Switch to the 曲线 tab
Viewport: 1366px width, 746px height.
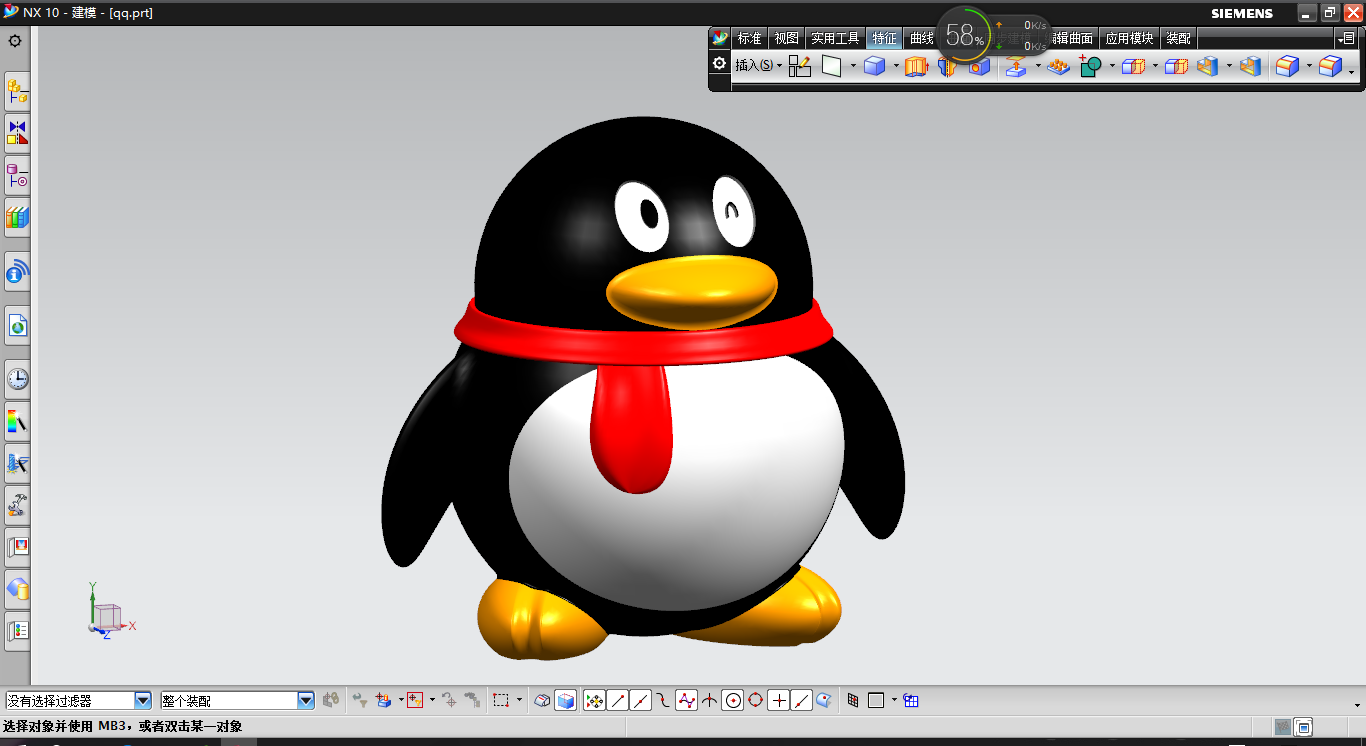[x=920, y=38]
